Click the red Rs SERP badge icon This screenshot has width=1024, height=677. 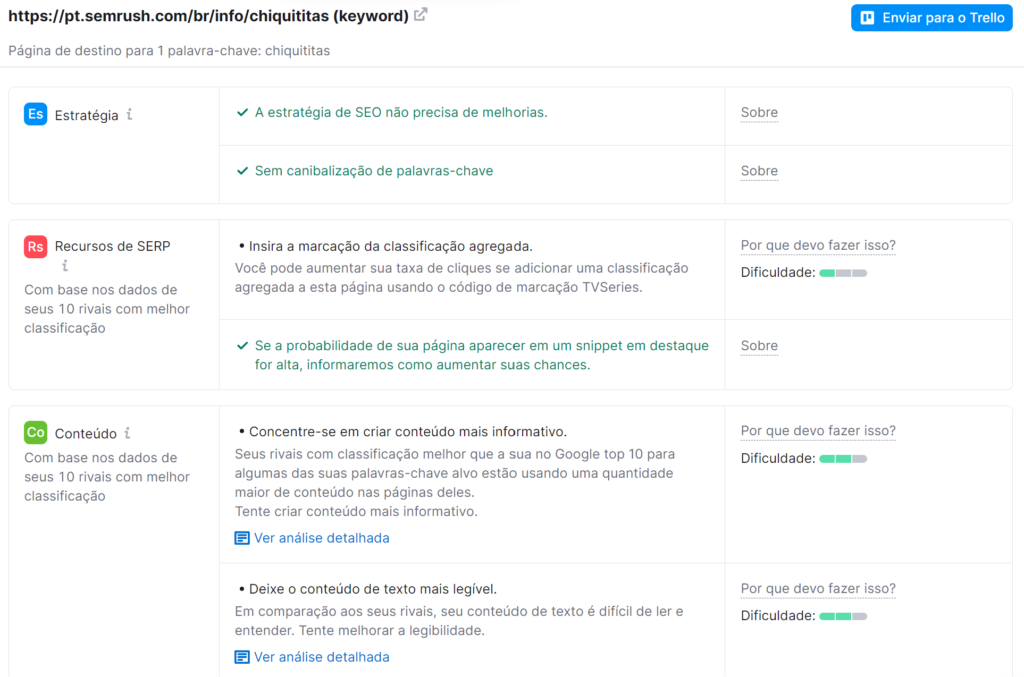[36, 246]
